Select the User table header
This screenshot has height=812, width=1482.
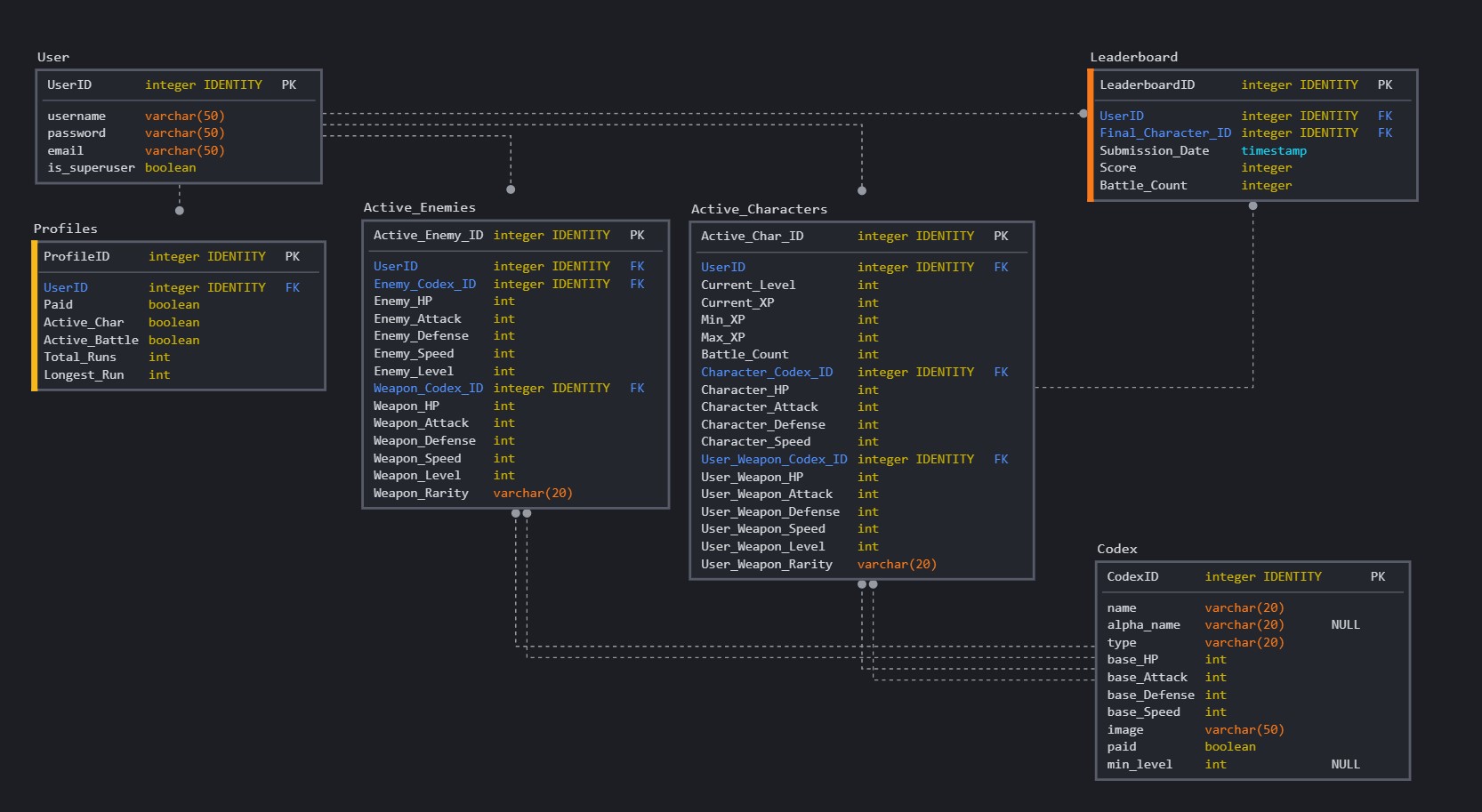pyautogui.click(x=52, y=57)
